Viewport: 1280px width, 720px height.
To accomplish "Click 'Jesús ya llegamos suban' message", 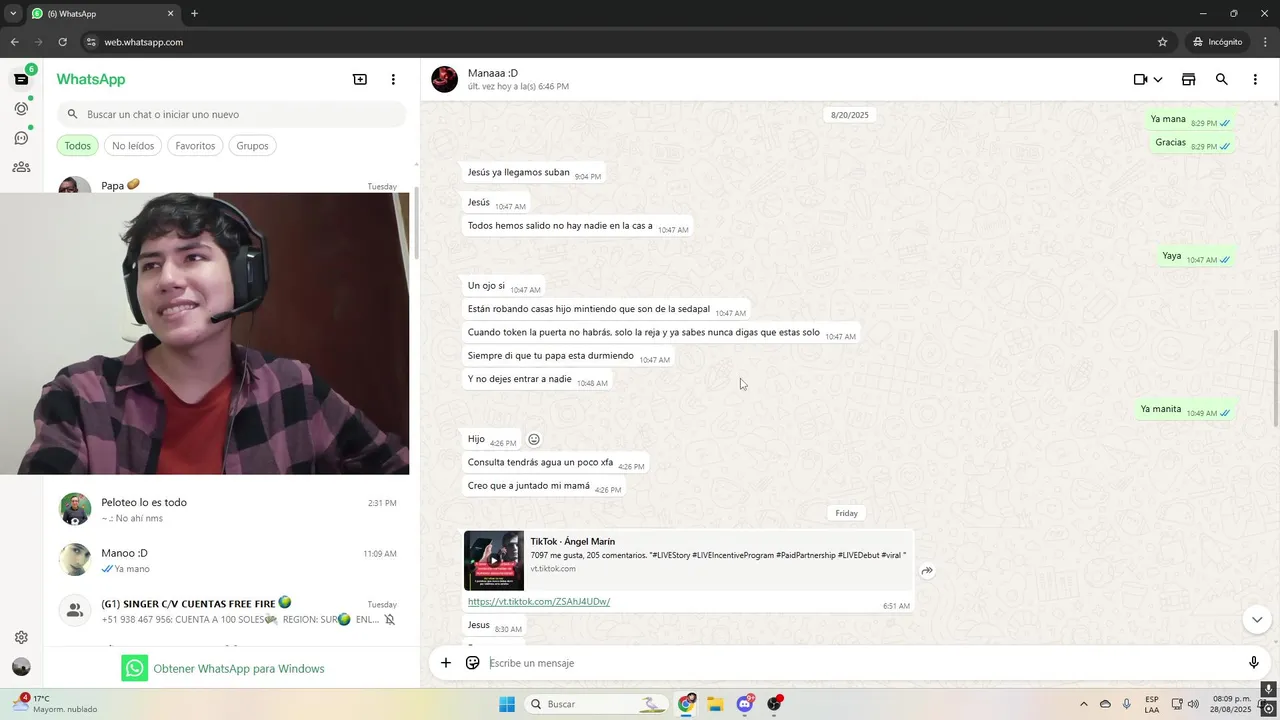I will (532, 172).
